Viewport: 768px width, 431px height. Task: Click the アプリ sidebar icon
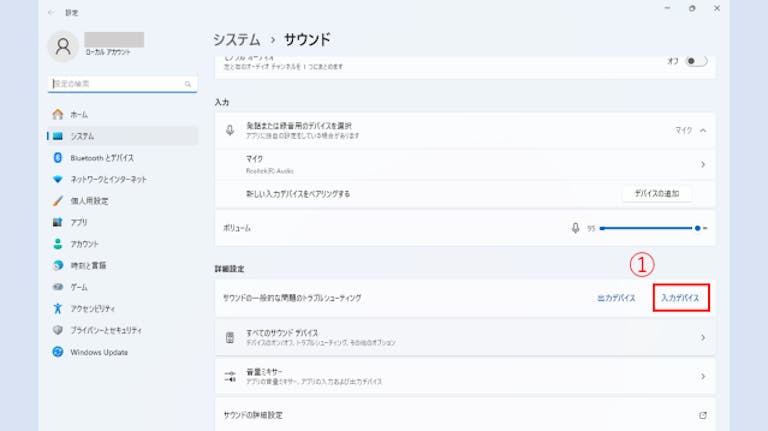[58, 222]
